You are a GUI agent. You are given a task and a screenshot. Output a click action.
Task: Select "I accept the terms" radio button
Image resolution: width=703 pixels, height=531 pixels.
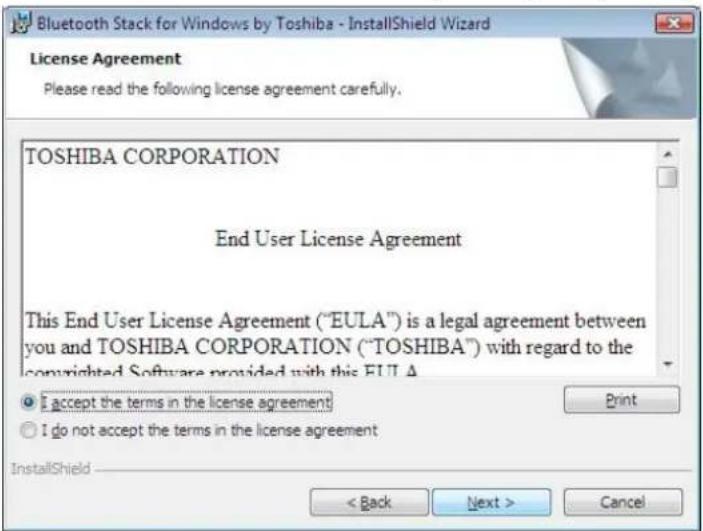(28, 402)
